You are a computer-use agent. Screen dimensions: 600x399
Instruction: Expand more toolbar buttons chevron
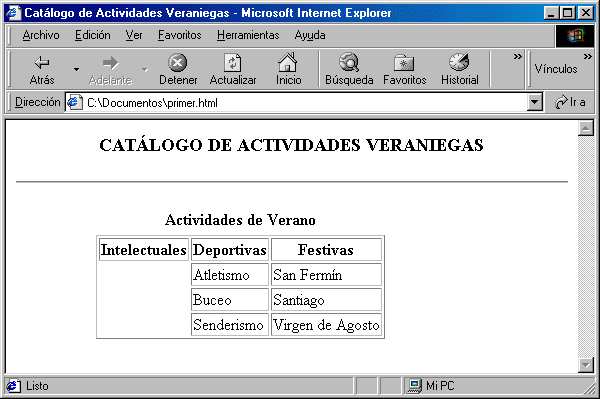pyautogui.click(x=517, y=57)
